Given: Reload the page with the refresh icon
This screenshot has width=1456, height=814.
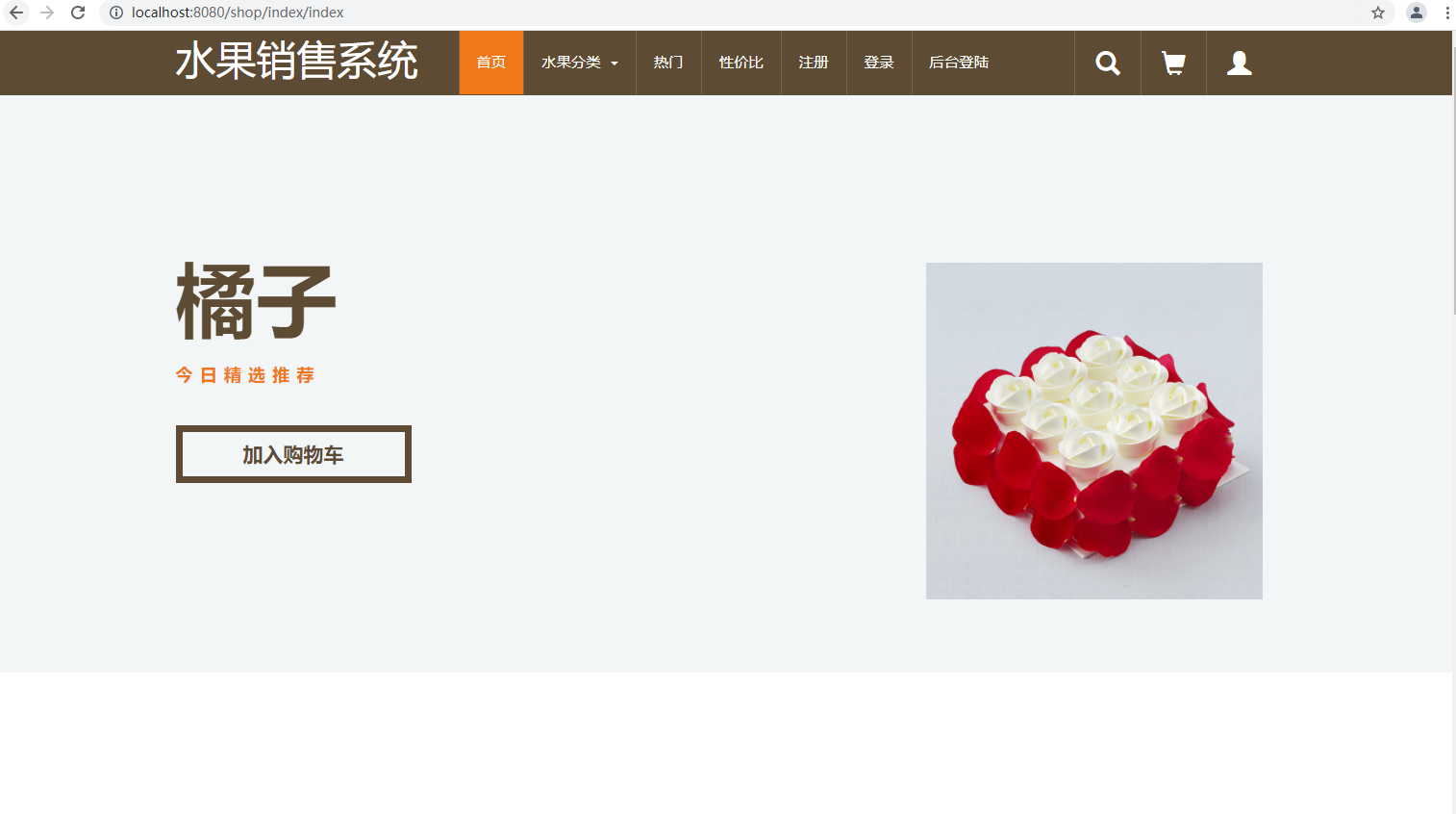Looking at the screenshot, I should coord(78,13).
